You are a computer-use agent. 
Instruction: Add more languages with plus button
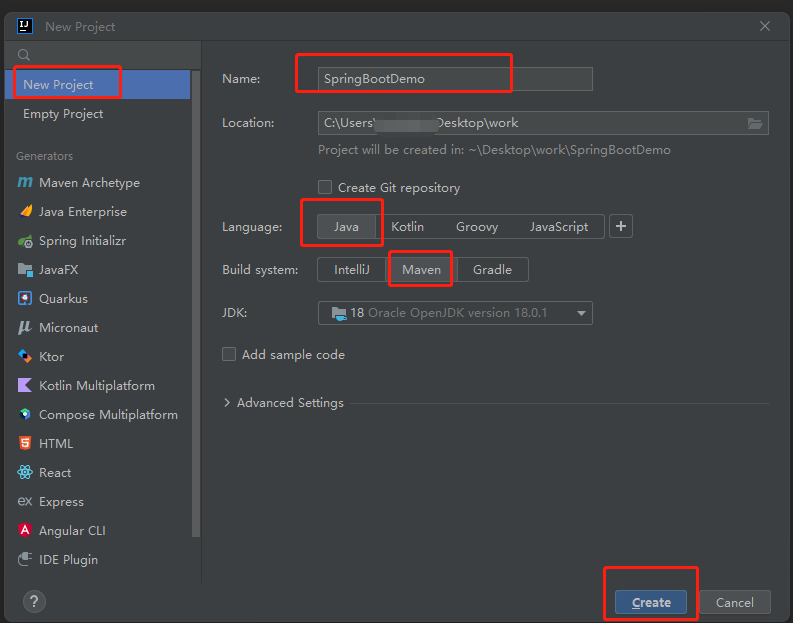(621, 227)
